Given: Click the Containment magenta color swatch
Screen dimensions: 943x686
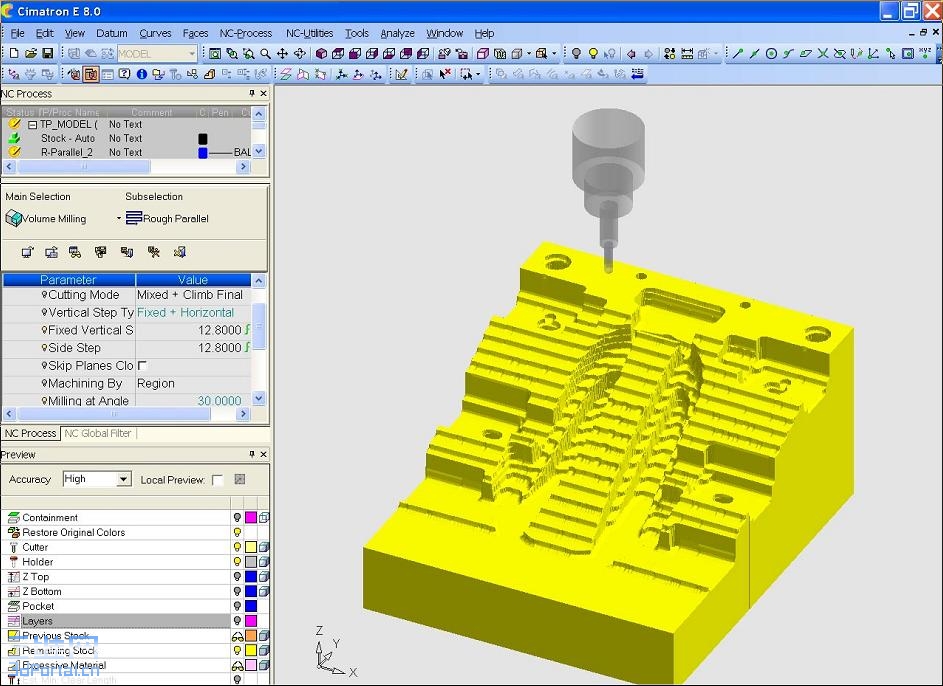Looking at the screenshot, I should click(x=251, y=518).
